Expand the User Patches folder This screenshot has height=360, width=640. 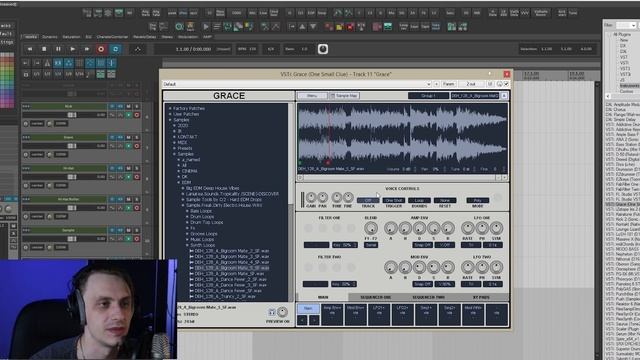[x=170, y=114]
